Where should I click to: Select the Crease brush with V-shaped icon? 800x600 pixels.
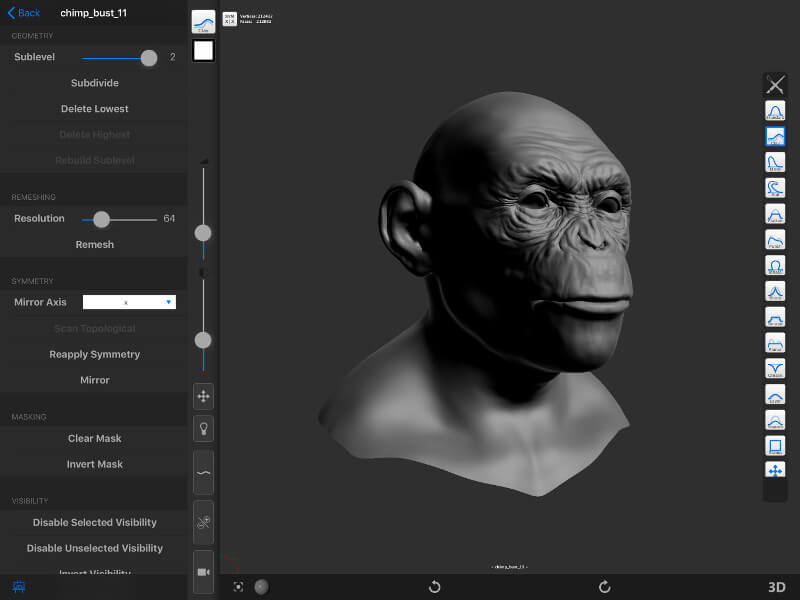pyautogui.click(x=775, y=368)
